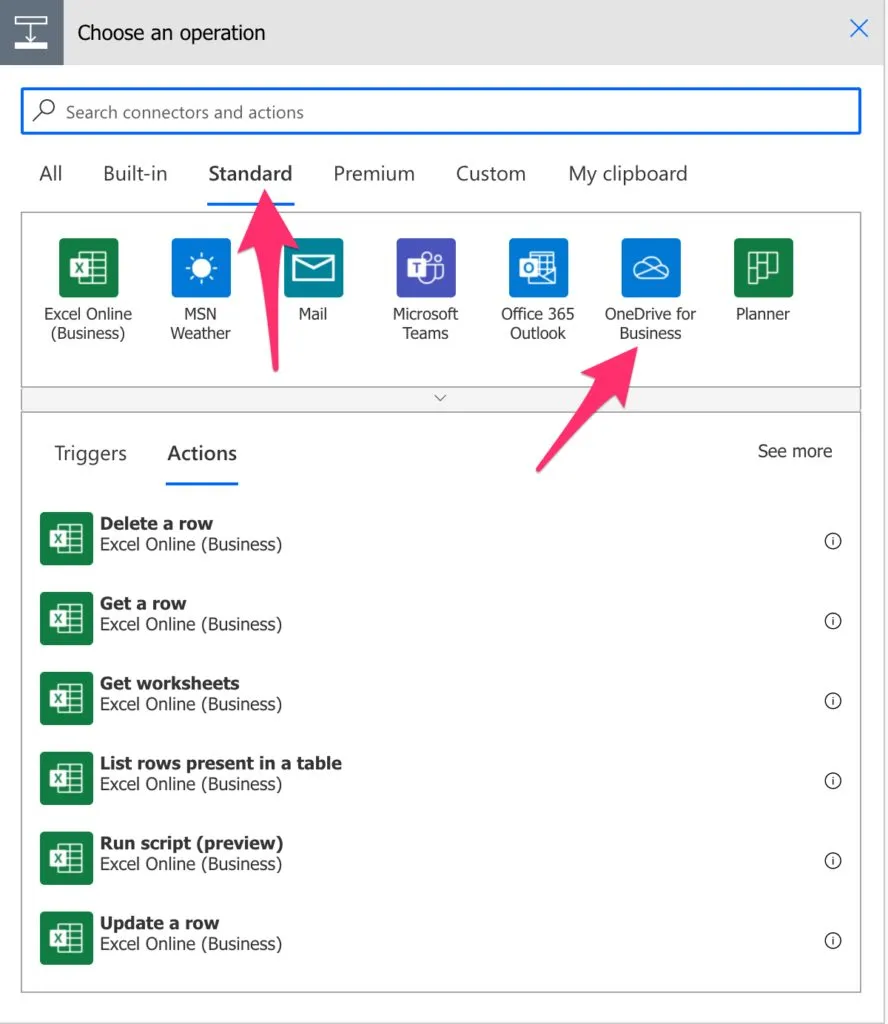
Task: Switch to the Premium tab
Action: [x=374, y=174]
